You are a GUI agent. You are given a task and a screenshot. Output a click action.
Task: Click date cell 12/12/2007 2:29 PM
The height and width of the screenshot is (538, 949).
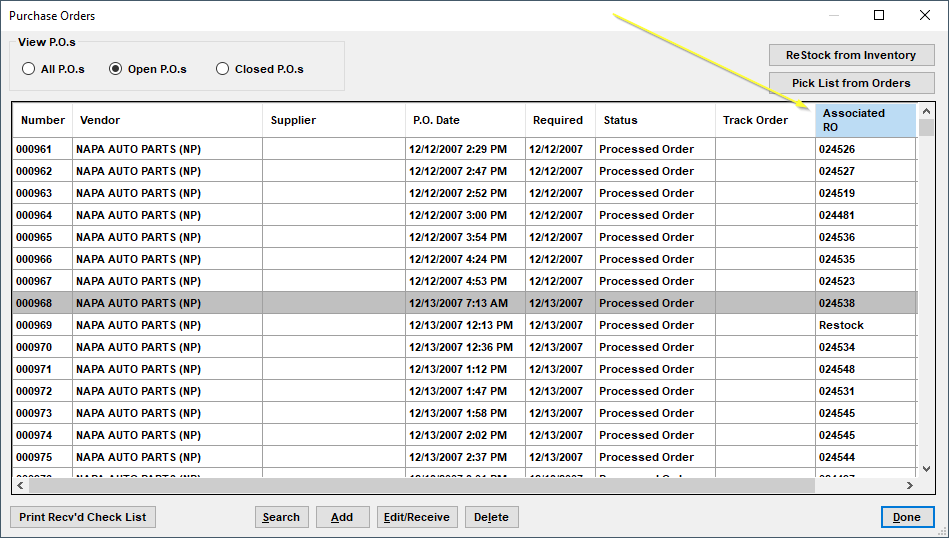click(x=465, y=149)
